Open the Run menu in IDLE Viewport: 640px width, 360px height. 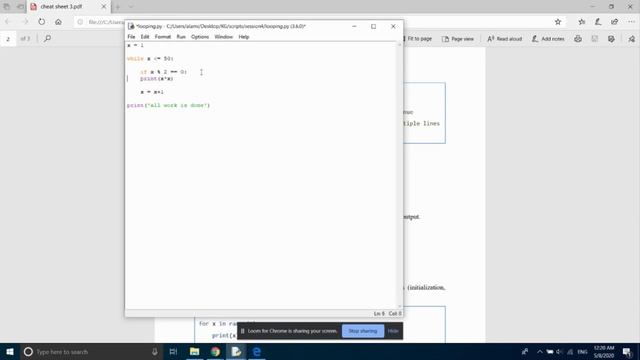click(x=181, y=37)
